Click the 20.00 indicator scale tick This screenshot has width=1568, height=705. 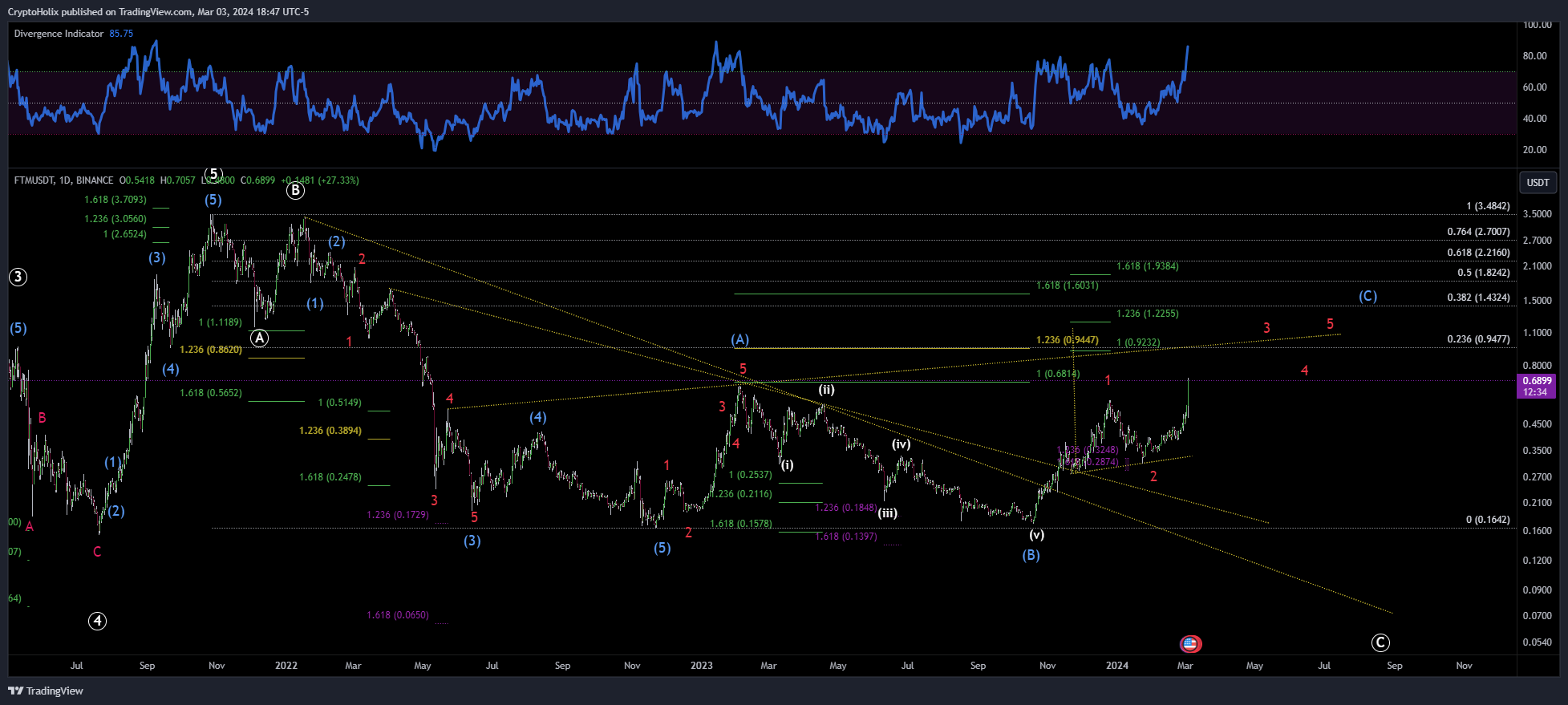point(1534,150)
